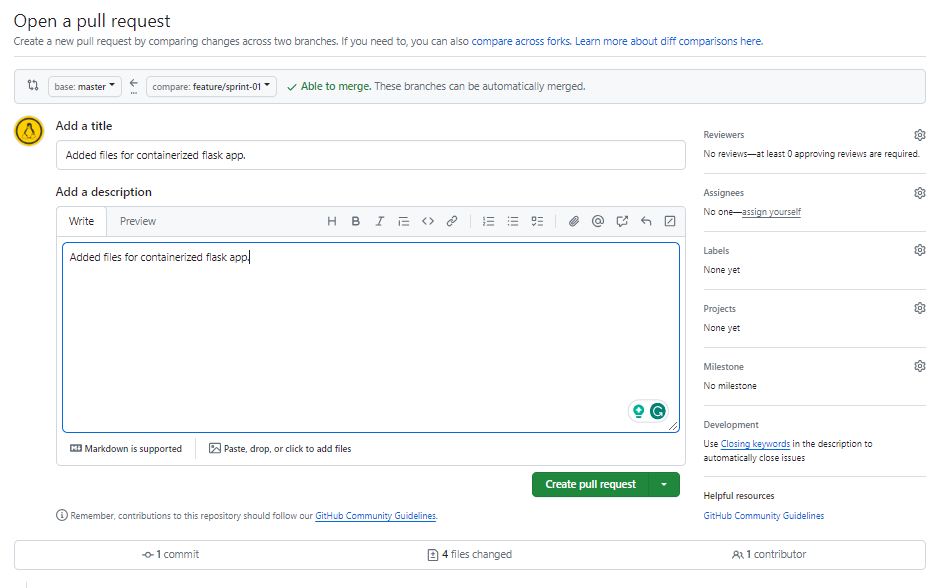Open the Closing keywords link
948x588 pixels.
point(755,444)
